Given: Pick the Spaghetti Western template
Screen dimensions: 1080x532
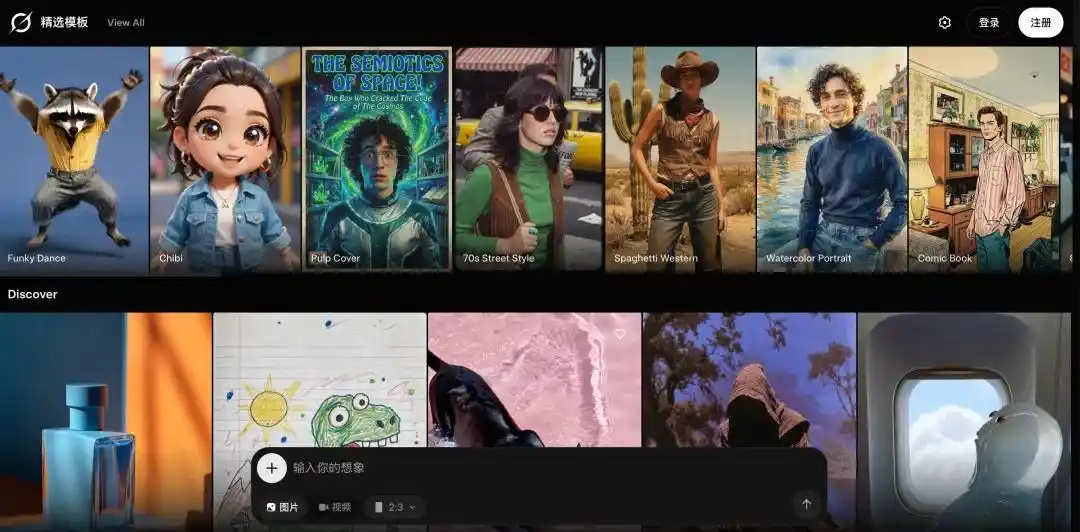Looking at the screenshot, I should [680, 160].
